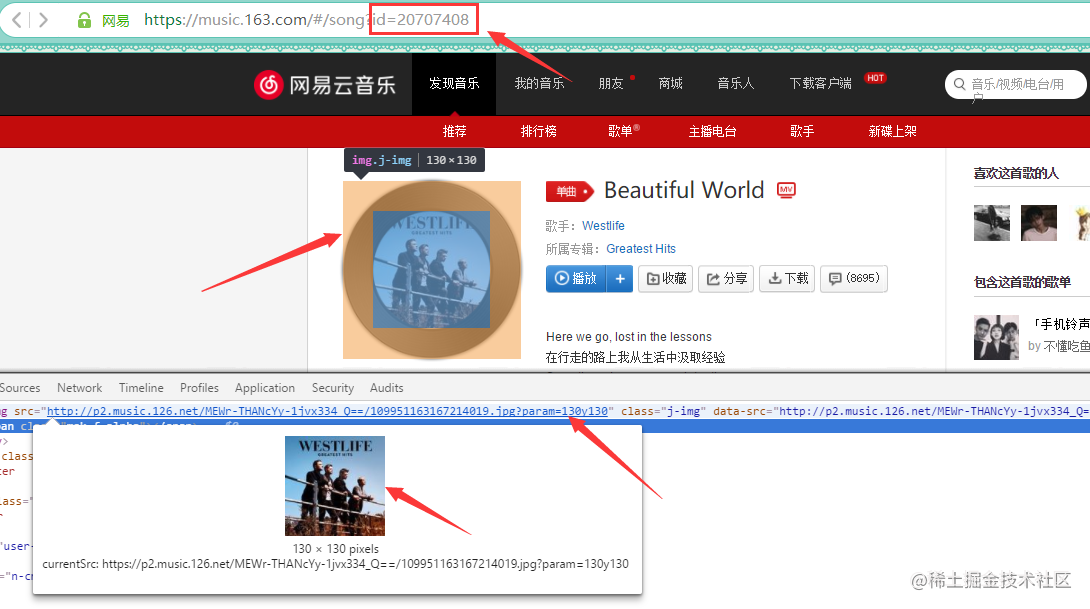
Task: Open the 音乐人 tab
Action: click(735, 83)
